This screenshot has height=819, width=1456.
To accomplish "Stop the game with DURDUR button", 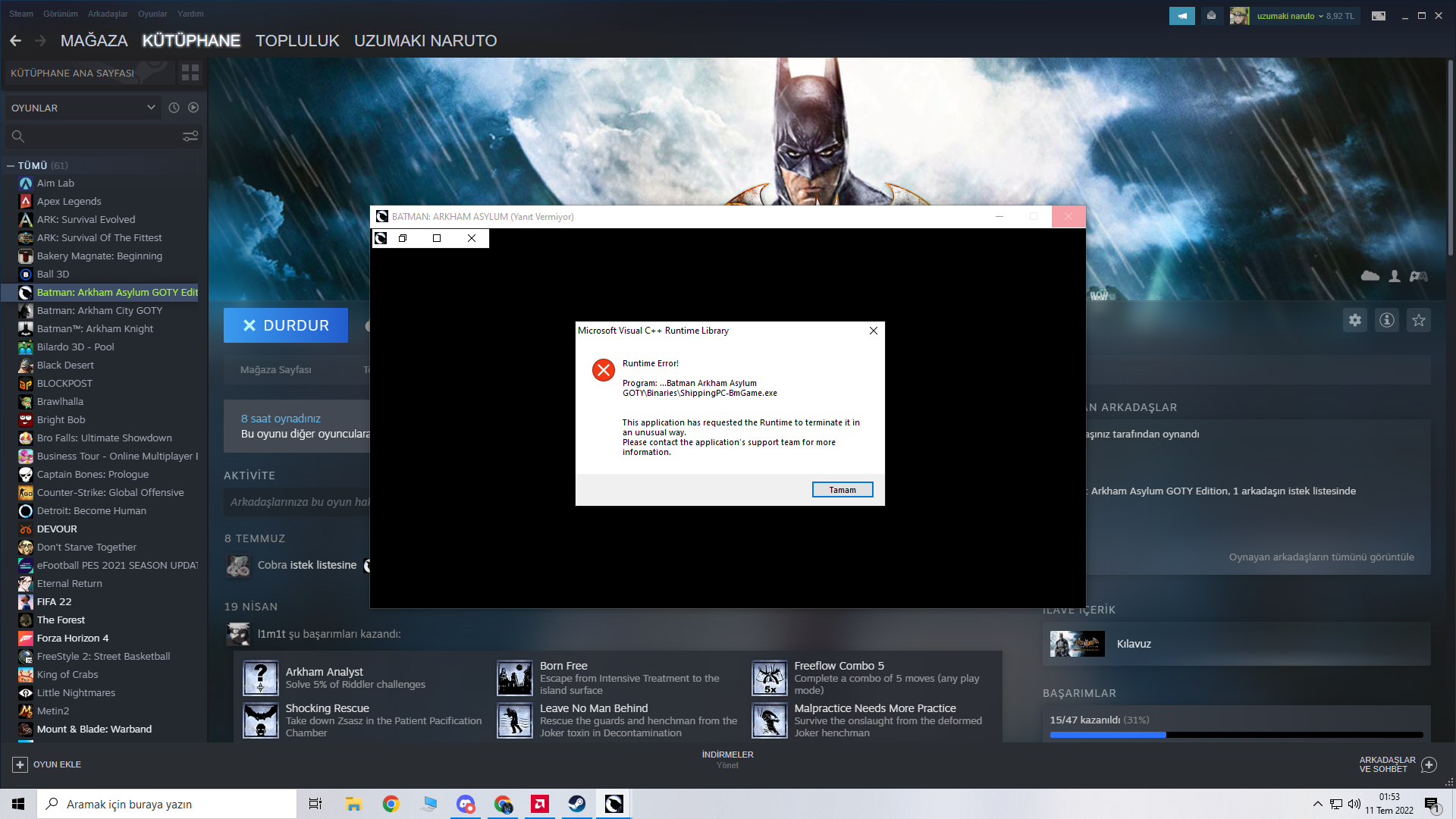I will point(286,325).
